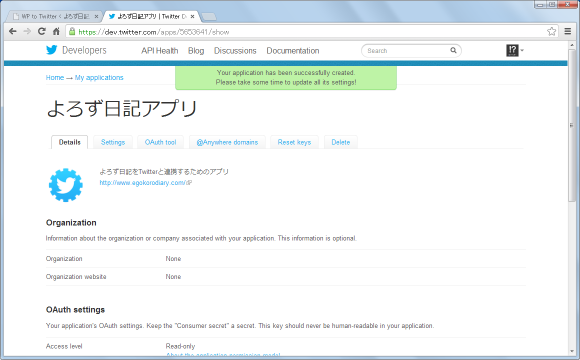Open the @Anywhere domains tab
The width and height of the screenshot is (580, 360).
[227, 142]
